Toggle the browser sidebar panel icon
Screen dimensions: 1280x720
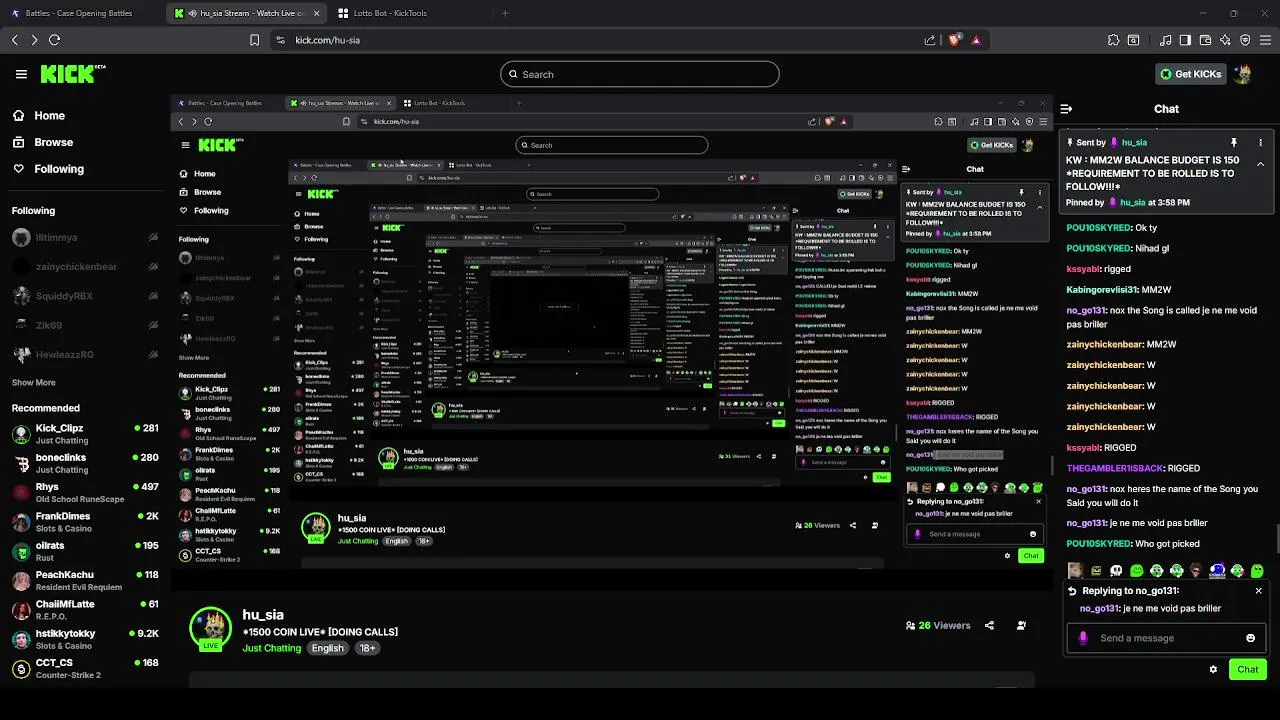[x=1185, y=40]
